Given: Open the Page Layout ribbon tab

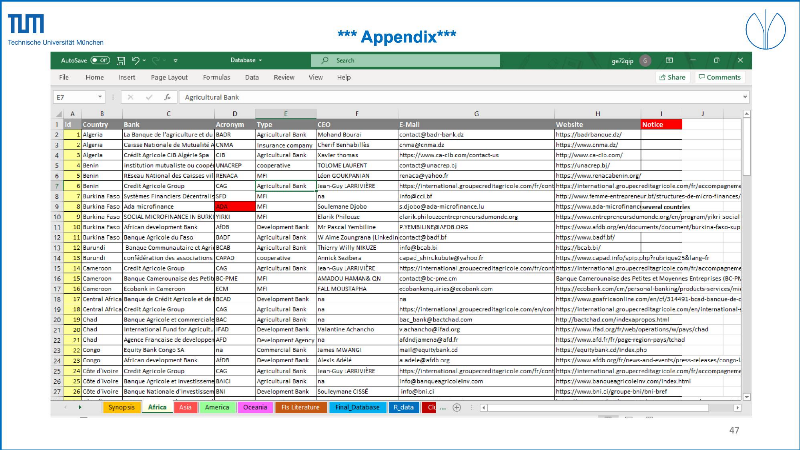Looking at the screenshot, I should click(x=169, y=78).
